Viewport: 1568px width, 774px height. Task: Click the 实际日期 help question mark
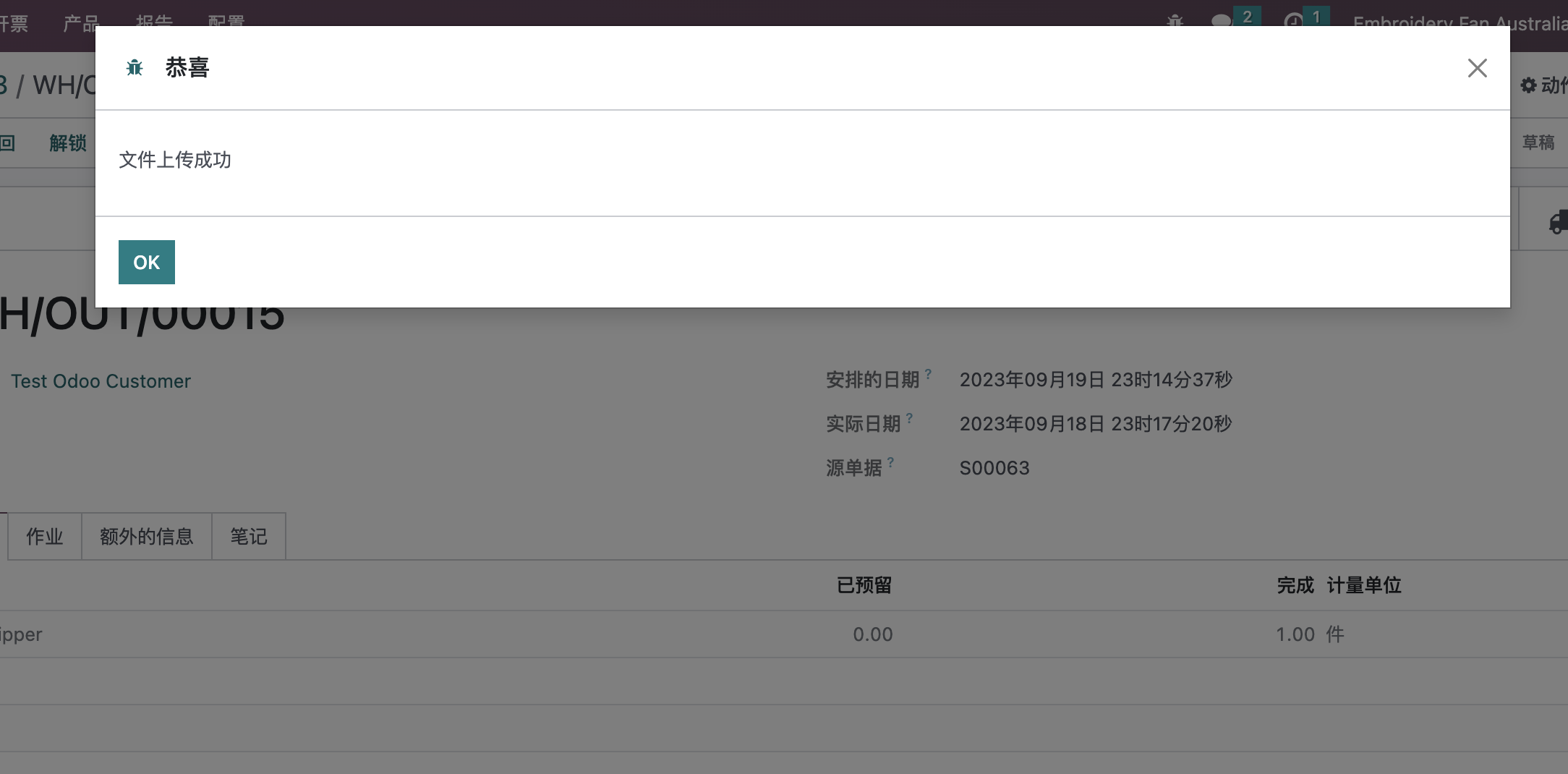[x=909, y=417]
